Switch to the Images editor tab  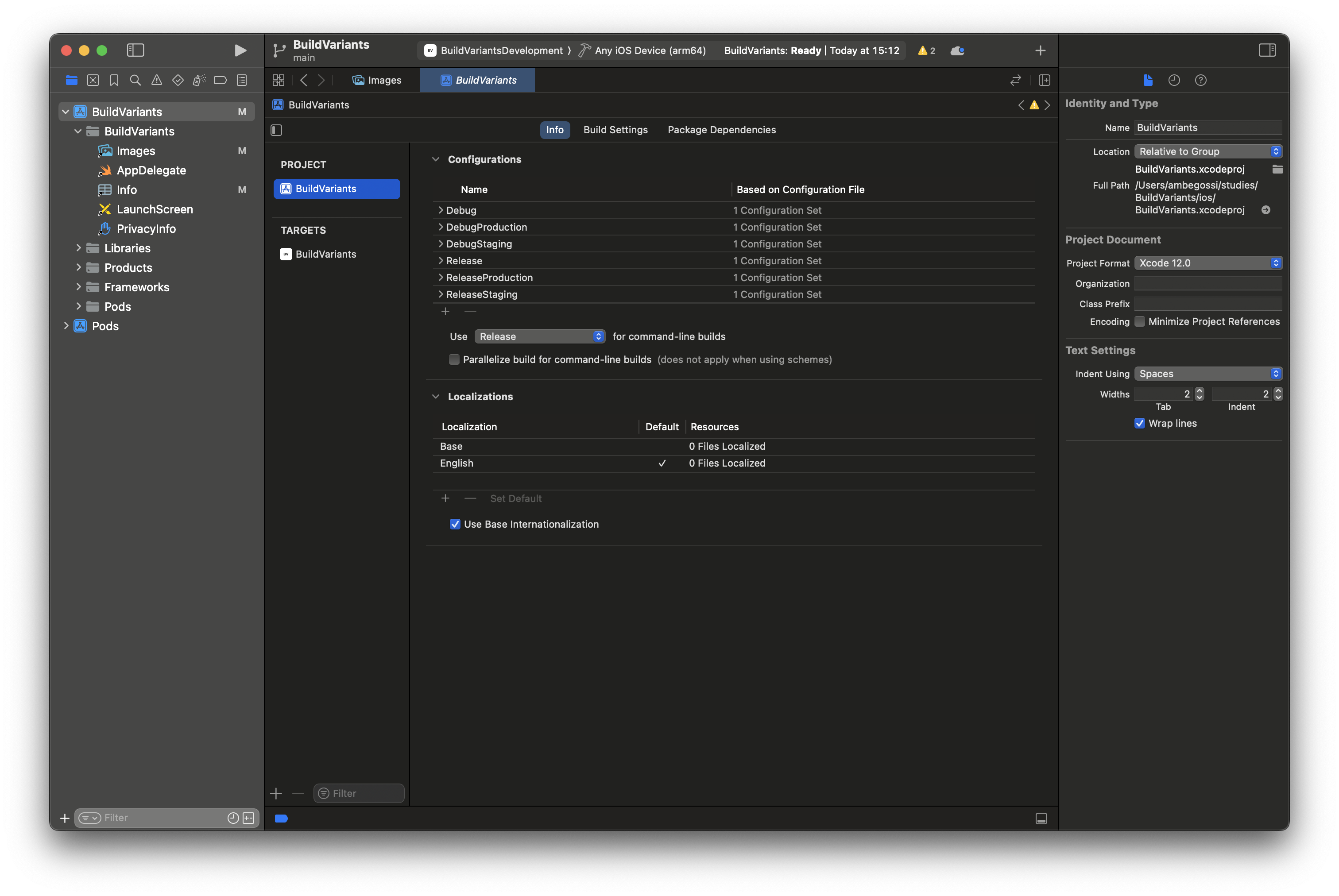click(377, 81)
